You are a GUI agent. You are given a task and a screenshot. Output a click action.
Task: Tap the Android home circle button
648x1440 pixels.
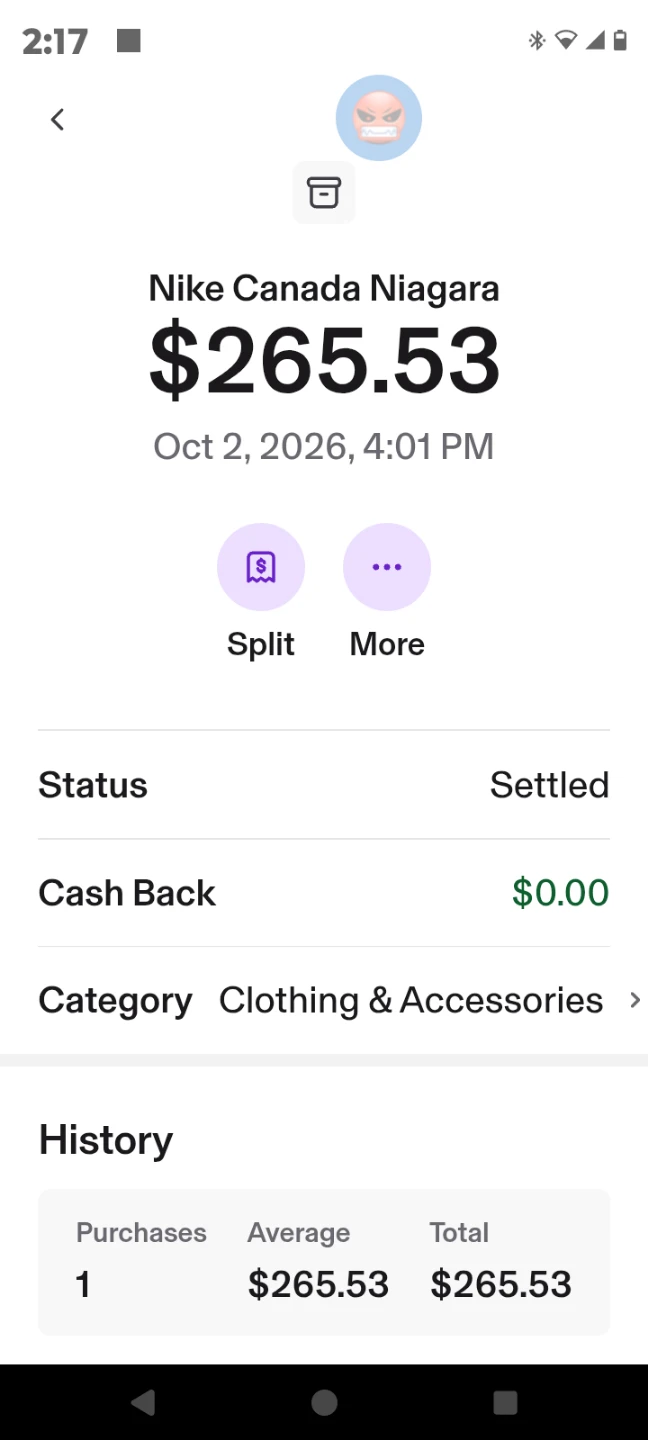point(324,1402)
